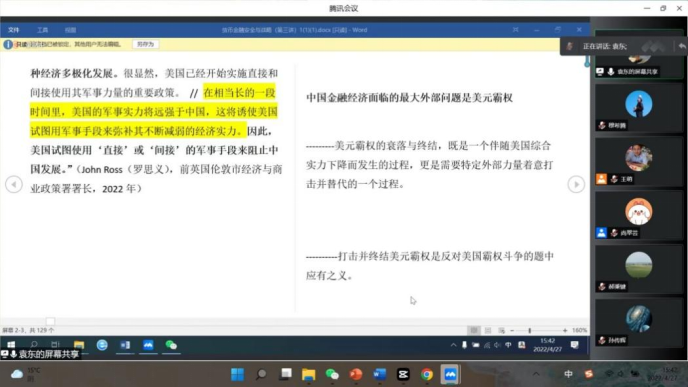Click the 另存为 button in yellow bar
This screenshot has width=688, height=387.
pos(146,44)
